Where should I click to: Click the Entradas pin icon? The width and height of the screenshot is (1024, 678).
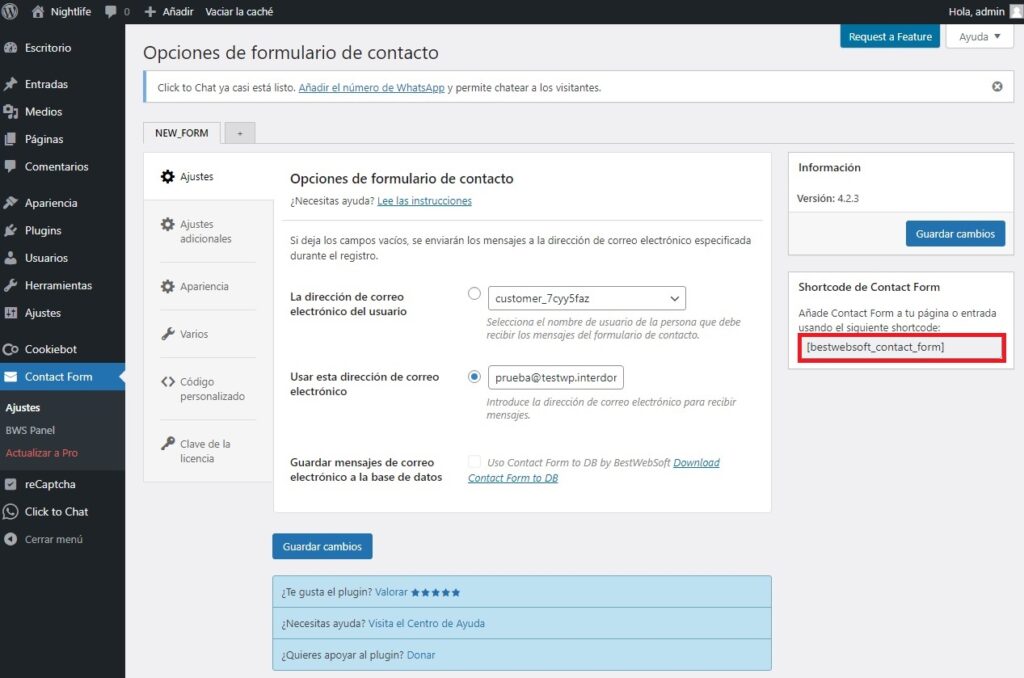[x=10, y=84]
